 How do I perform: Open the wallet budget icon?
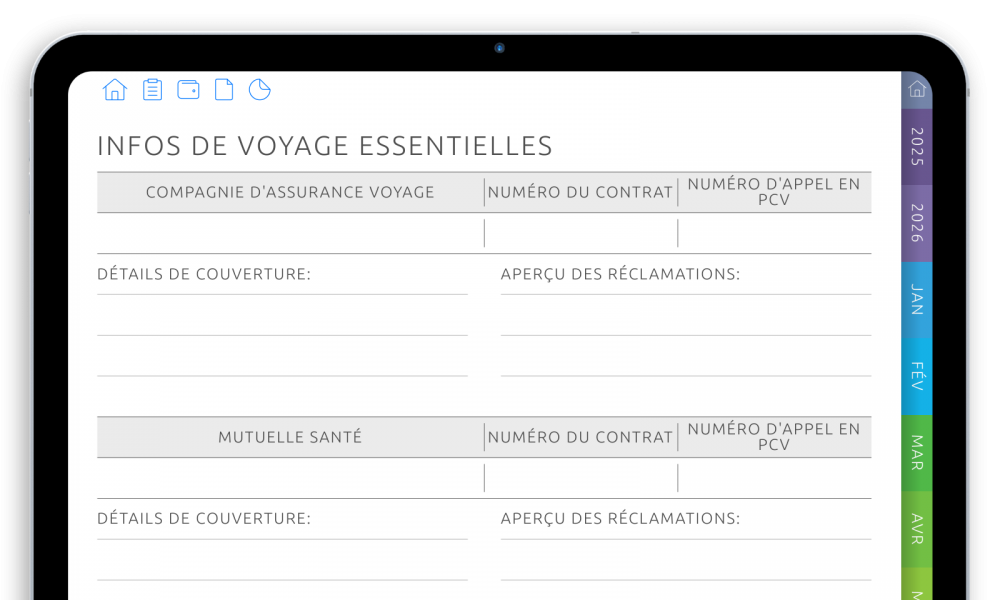pyautogui.click(x=188, y=90)
